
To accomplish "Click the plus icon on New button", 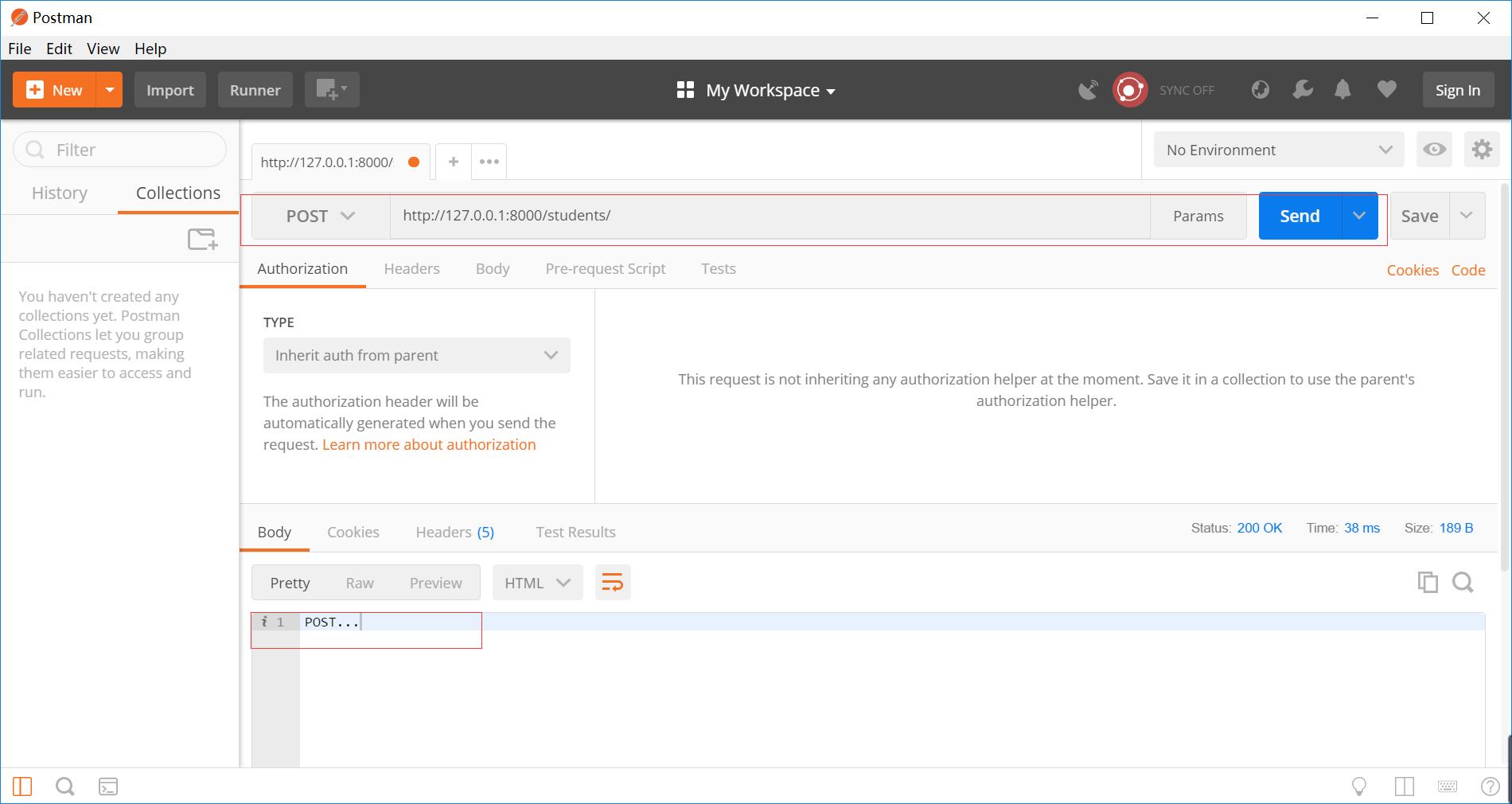I will 35,90.
